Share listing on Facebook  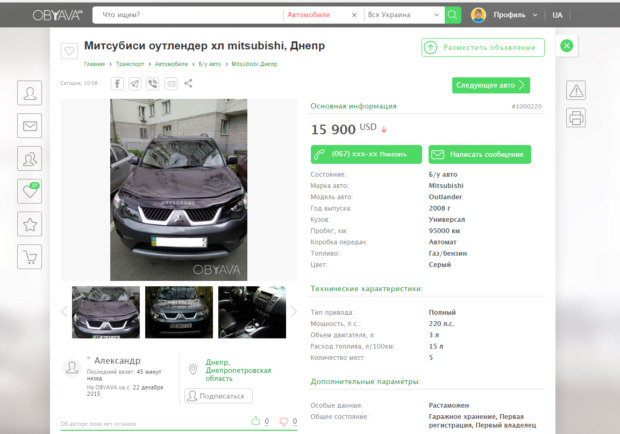click(x=117, y=84)
